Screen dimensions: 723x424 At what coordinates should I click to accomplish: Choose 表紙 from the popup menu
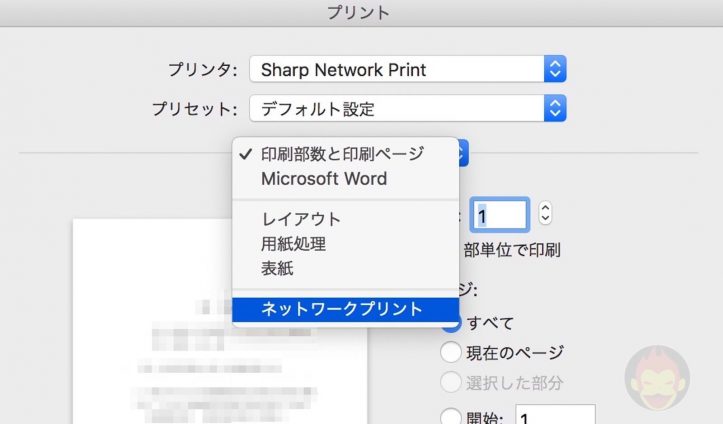coord(345,268)
